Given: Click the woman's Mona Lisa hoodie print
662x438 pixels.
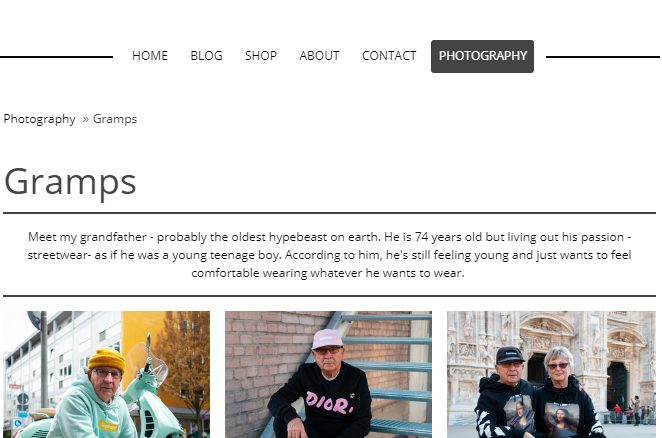Looking at the screenshot, I should [561, 419].
